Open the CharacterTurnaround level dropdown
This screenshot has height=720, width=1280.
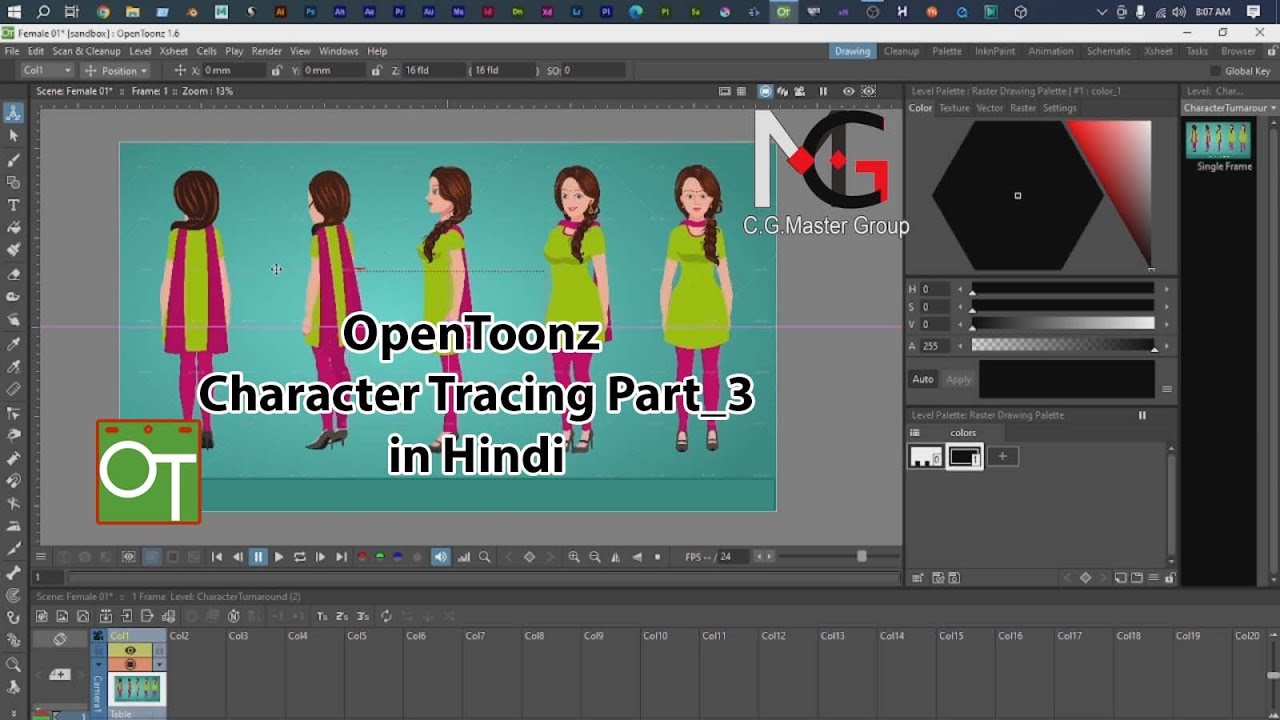pyautogui.click(x=1229, y=107)
